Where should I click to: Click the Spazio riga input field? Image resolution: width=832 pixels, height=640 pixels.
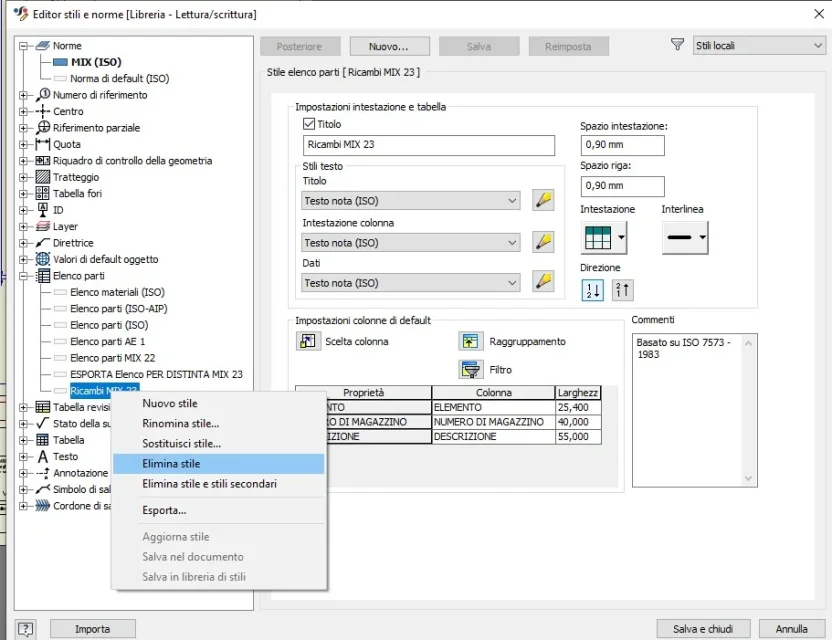coord(622,186)
